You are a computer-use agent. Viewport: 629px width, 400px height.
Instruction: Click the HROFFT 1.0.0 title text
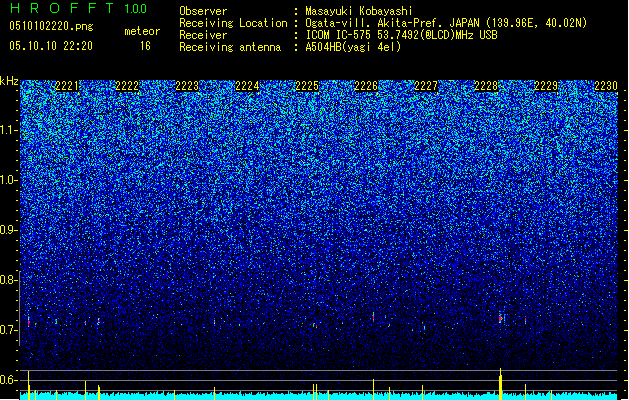click(79, 8)
